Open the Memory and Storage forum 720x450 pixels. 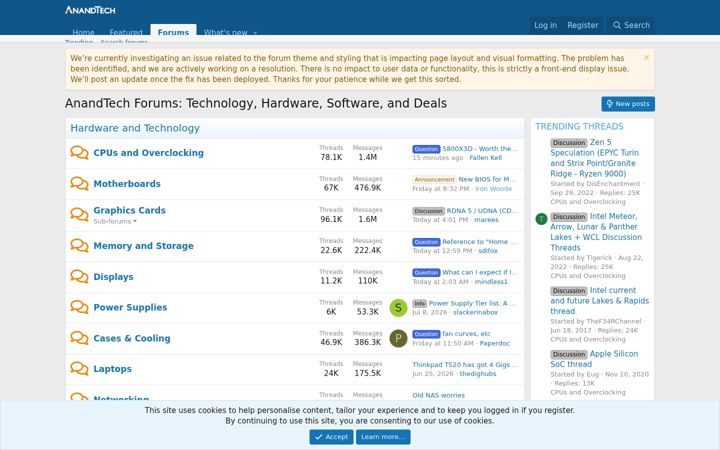143,246
